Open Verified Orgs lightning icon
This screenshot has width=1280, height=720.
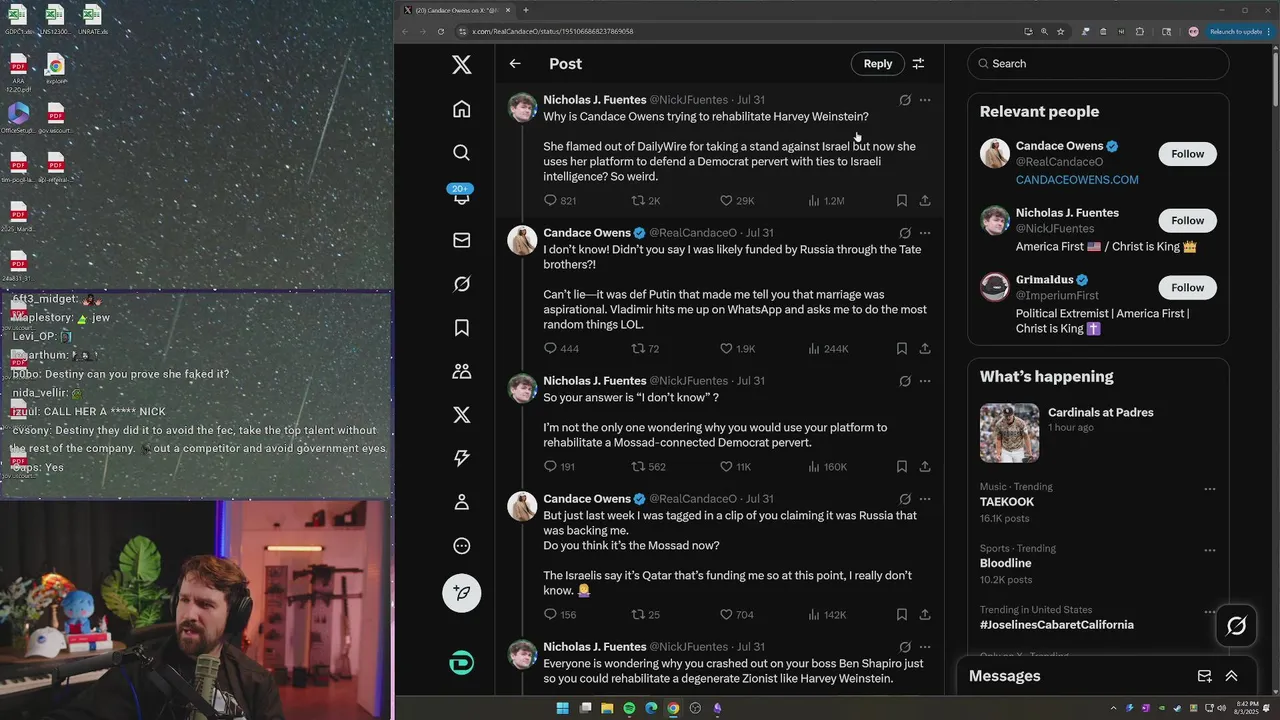click(461, 458)
